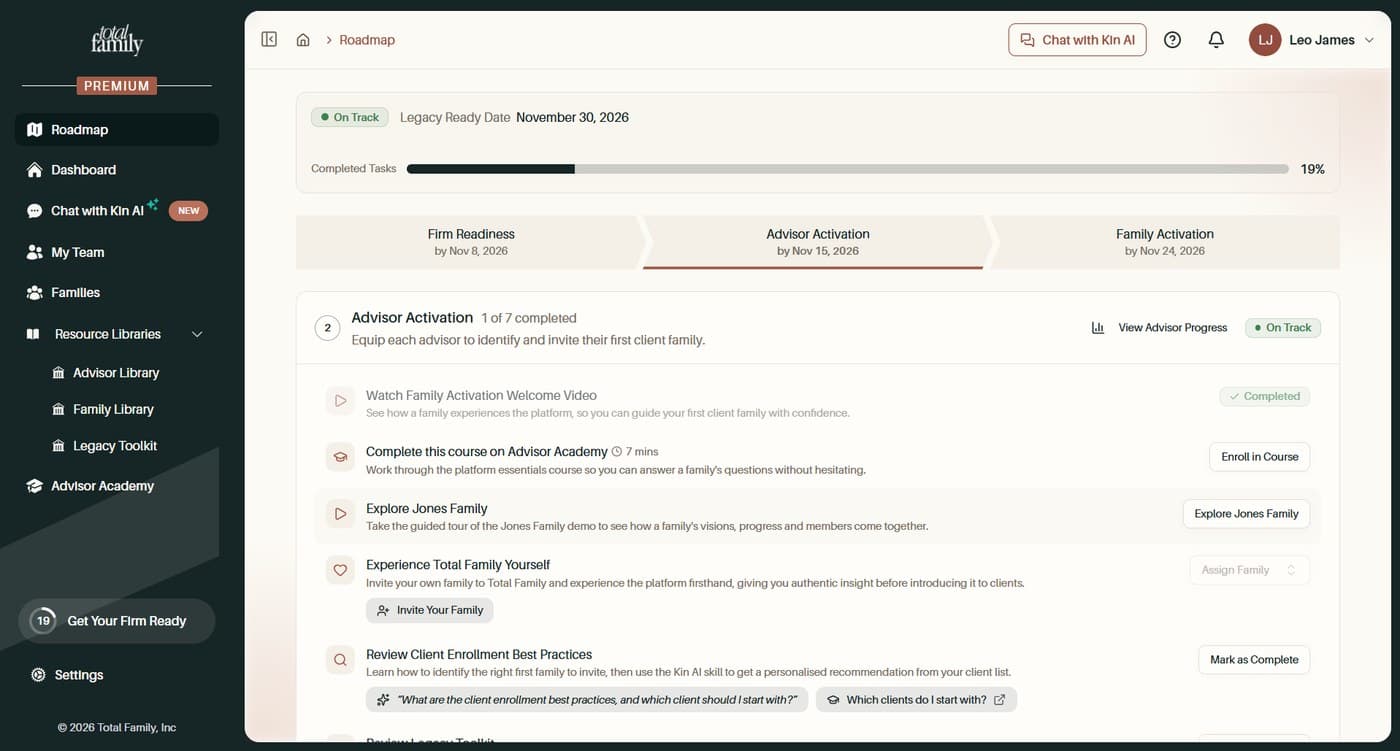Click the Advisor Library building icon
Screen dimensions: 1400x751
(x=58, y=373)
